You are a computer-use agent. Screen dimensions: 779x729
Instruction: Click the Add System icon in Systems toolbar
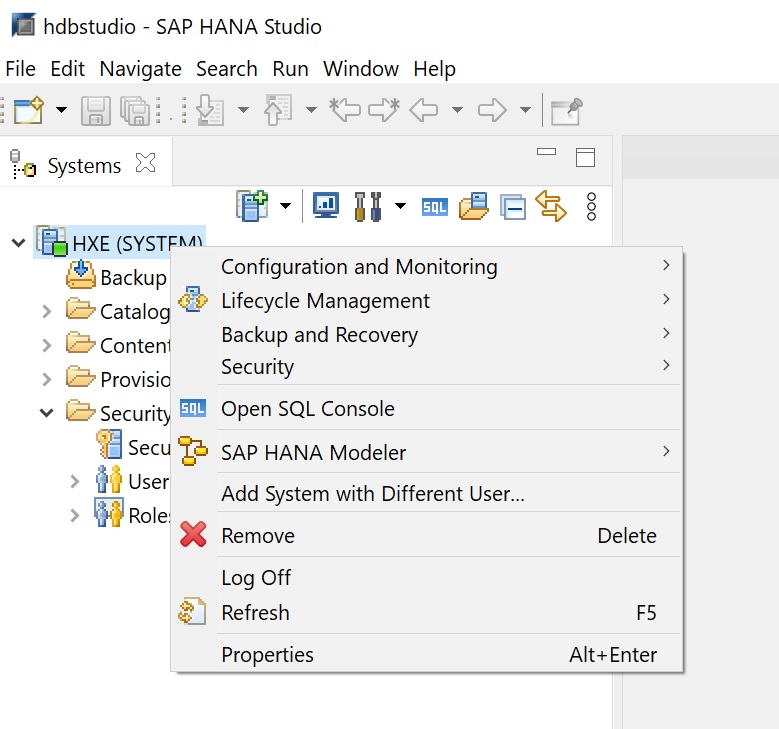[x=252, y=206]
